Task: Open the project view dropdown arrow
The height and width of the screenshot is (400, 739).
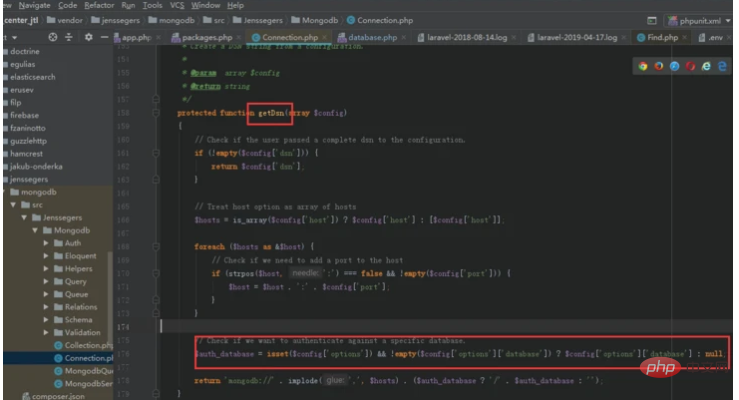Action: 15,37
